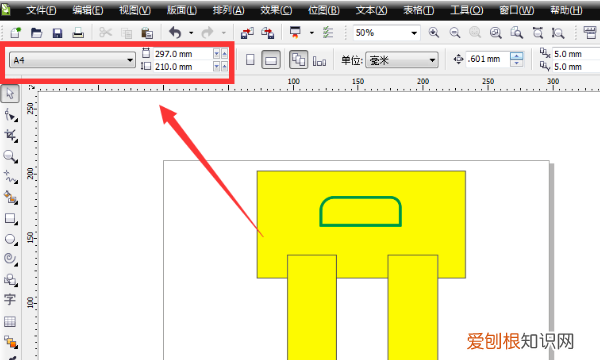Open the 文件(F) menu
Image resolution: width=600 pixels, height=360 pixels.
pyautogui.click(x=41, y=10)
